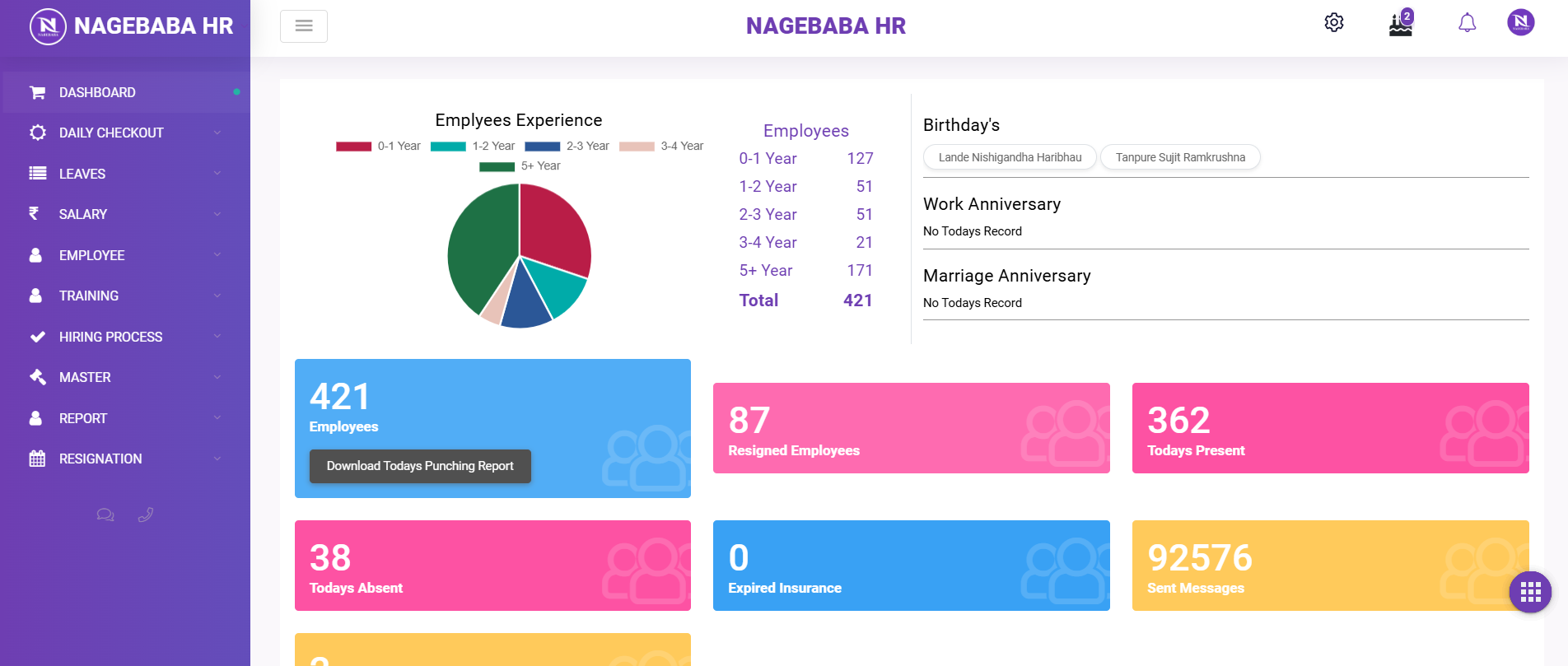Open the user profile avatar
The height and width of the screenshot is (666, 1568).
click(x=1520, y=23)
